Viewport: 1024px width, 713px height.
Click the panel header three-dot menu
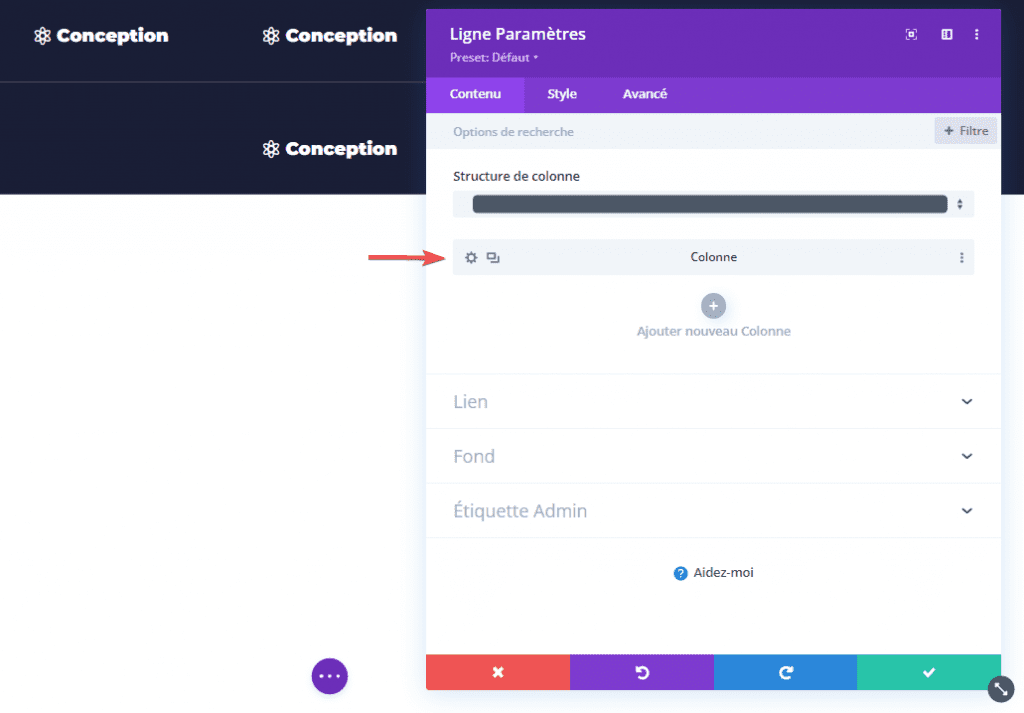[x=977, y=35]
